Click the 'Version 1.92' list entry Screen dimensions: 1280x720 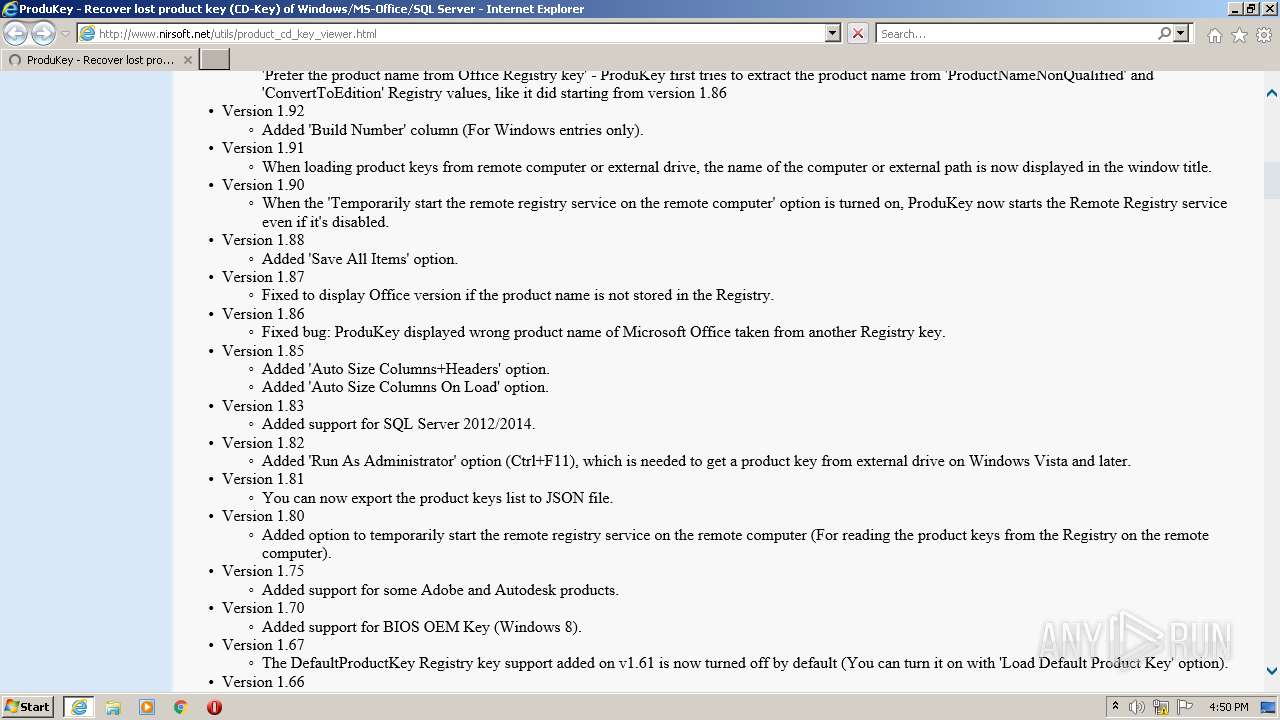(x=263, y=111)
